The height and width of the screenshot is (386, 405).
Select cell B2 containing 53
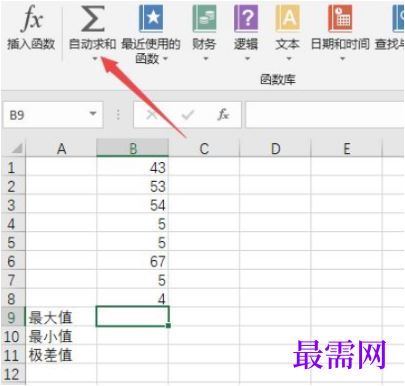[133, 186]
